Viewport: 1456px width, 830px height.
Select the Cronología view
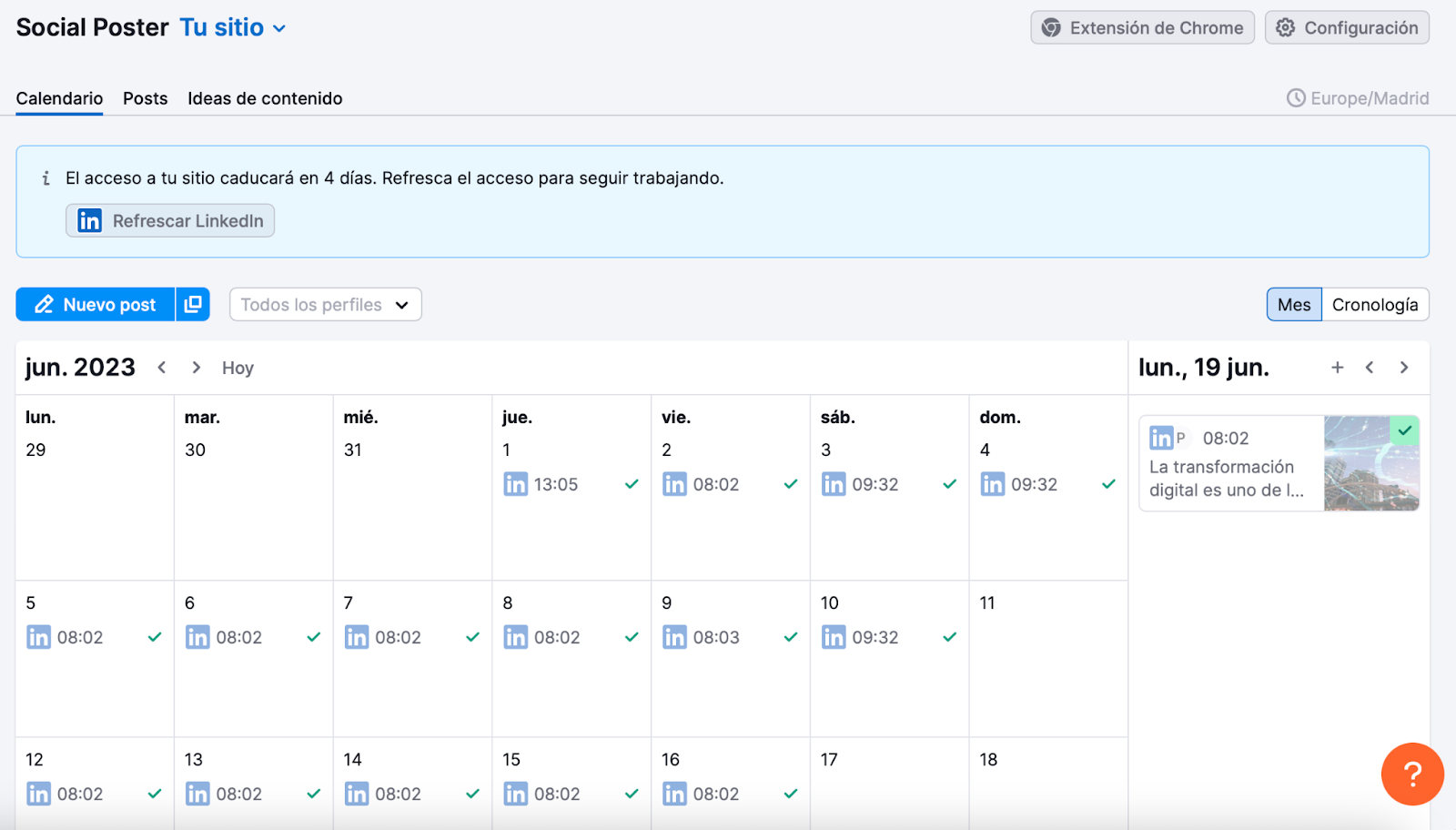coord(1375,304)
